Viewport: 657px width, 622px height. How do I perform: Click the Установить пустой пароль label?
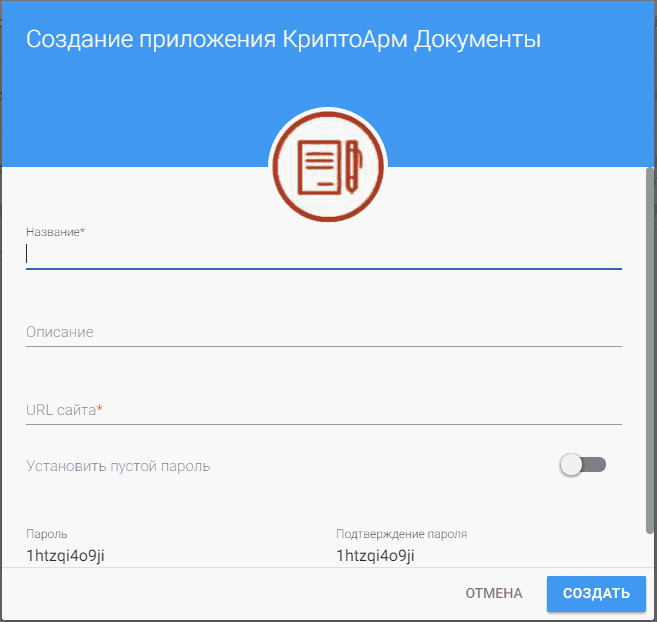(x=118, y=466)
